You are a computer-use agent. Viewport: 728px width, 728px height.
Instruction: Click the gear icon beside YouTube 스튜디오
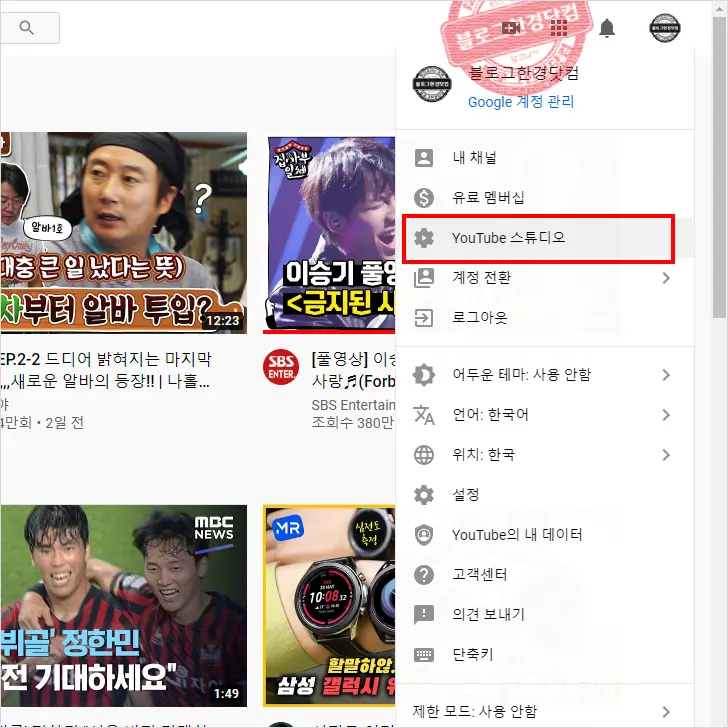tap(423, 238)
